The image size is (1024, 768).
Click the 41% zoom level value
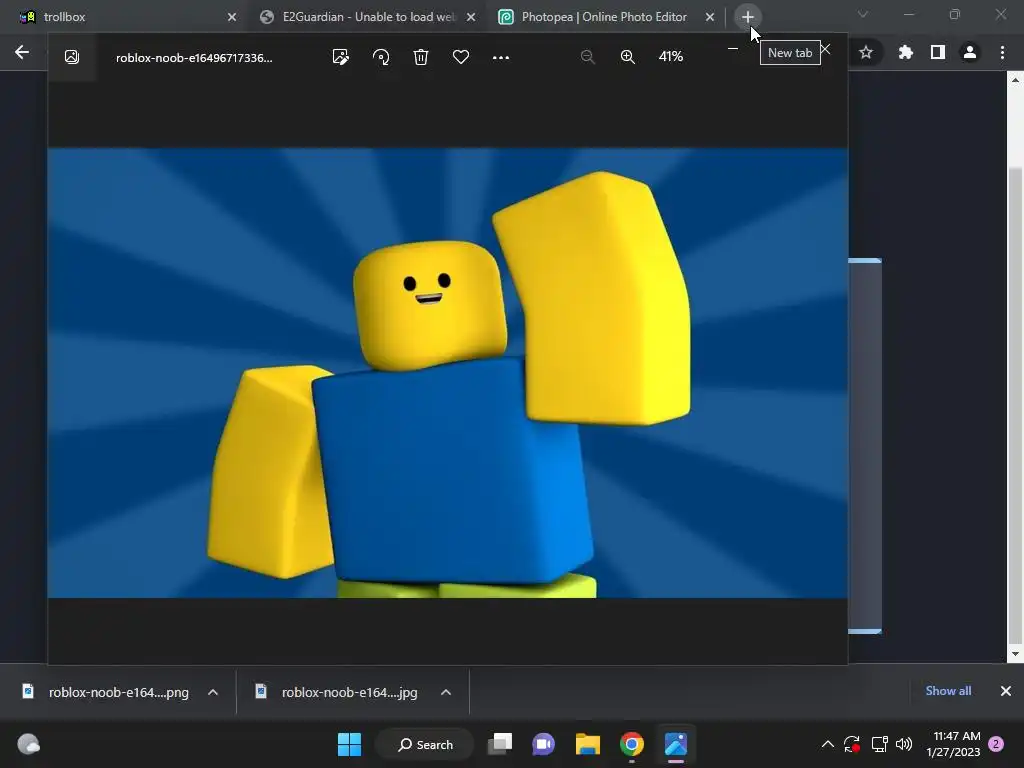(x=671, y=57)
